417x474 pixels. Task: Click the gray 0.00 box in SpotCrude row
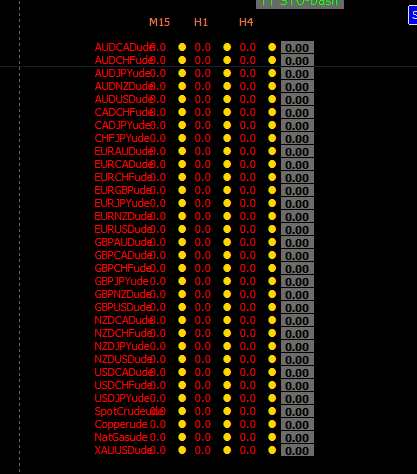coord(297,412)
